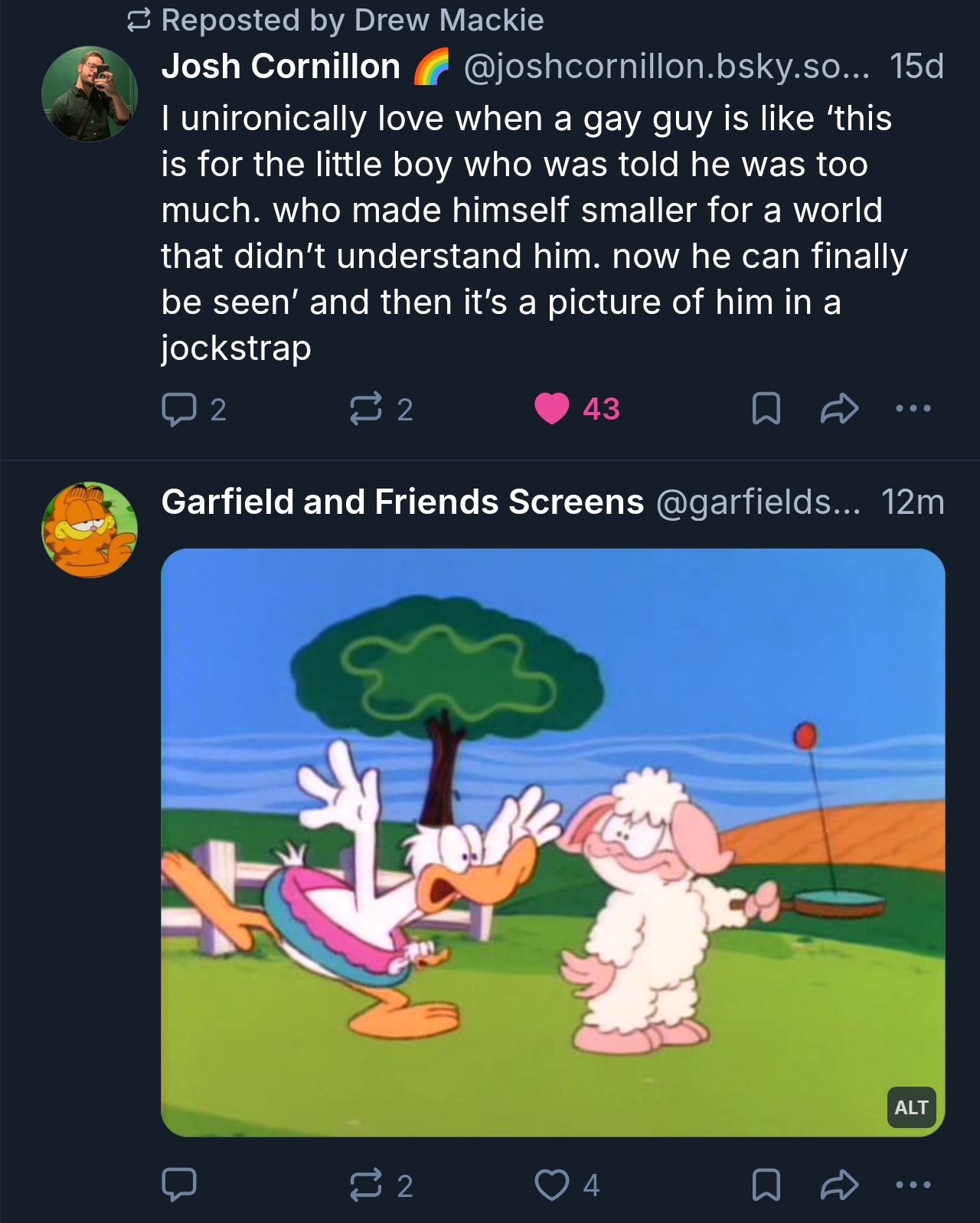Bookmark the Garfield and Friends Screens post
The width and height of the screenshot is (980, 1223).
click(x=766, y=1185)
